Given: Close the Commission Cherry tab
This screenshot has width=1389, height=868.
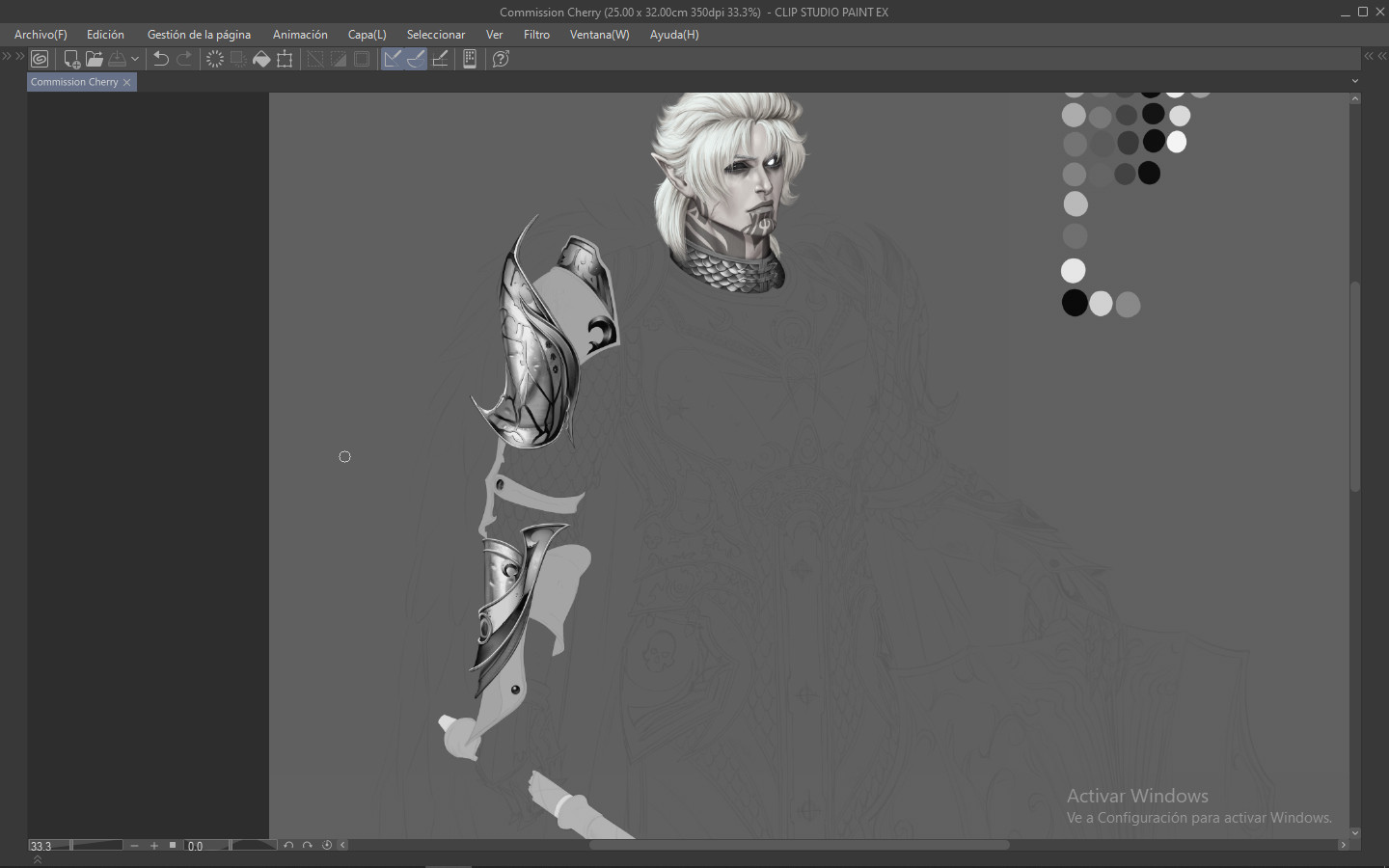Looking at the screenshot, I should click(x=126, y=83).
